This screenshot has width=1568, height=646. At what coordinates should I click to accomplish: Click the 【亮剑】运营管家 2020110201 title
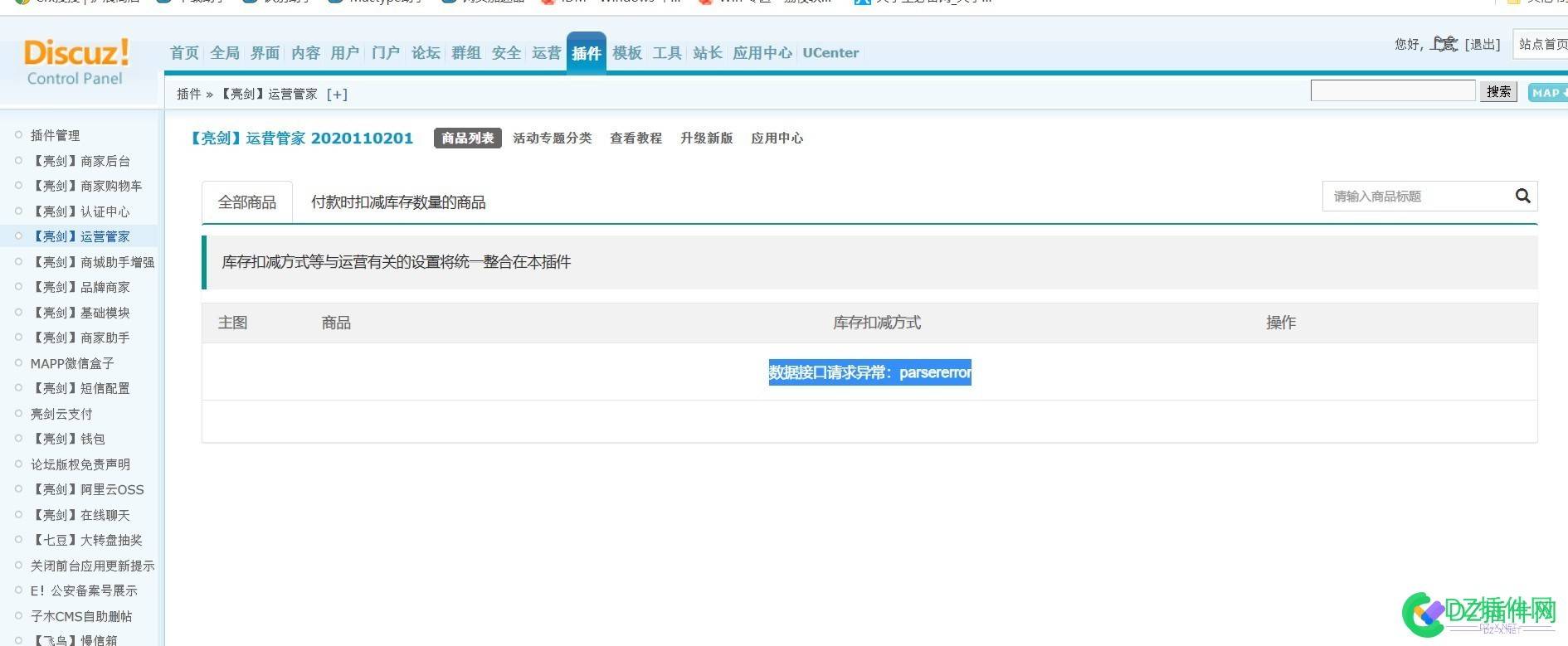click(x=301, y=138)
